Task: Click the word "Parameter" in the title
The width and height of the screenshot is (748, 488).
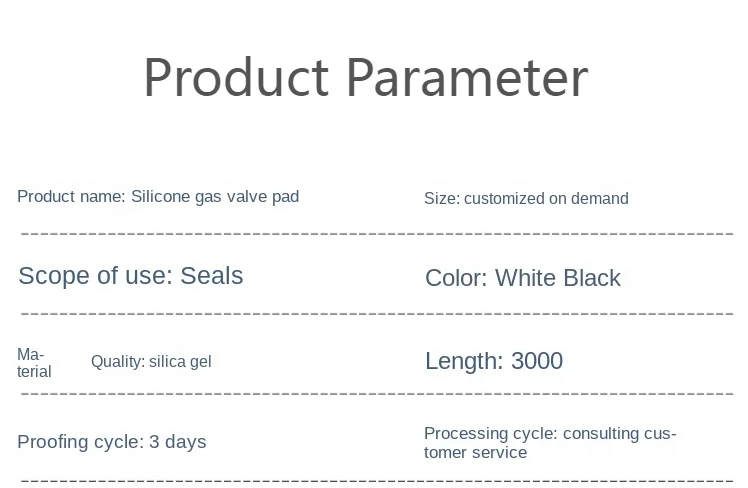Action: [x=467, y=77]
